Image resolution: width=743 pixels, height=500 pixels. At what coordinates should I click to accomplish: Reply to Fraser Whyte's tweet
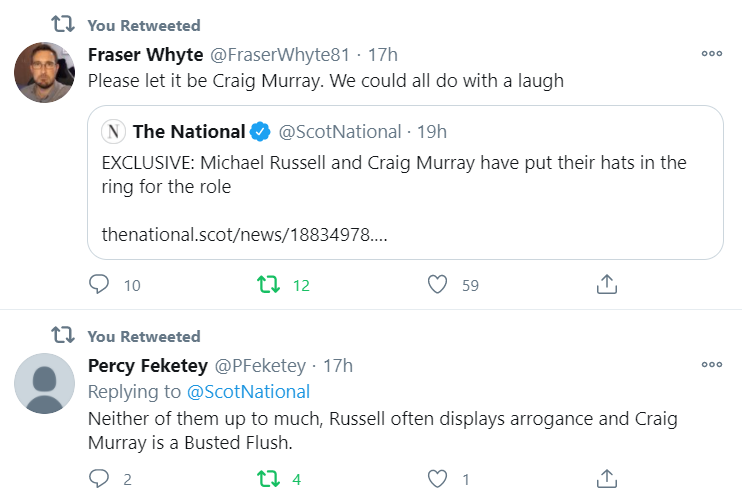(x=99, y=285)
